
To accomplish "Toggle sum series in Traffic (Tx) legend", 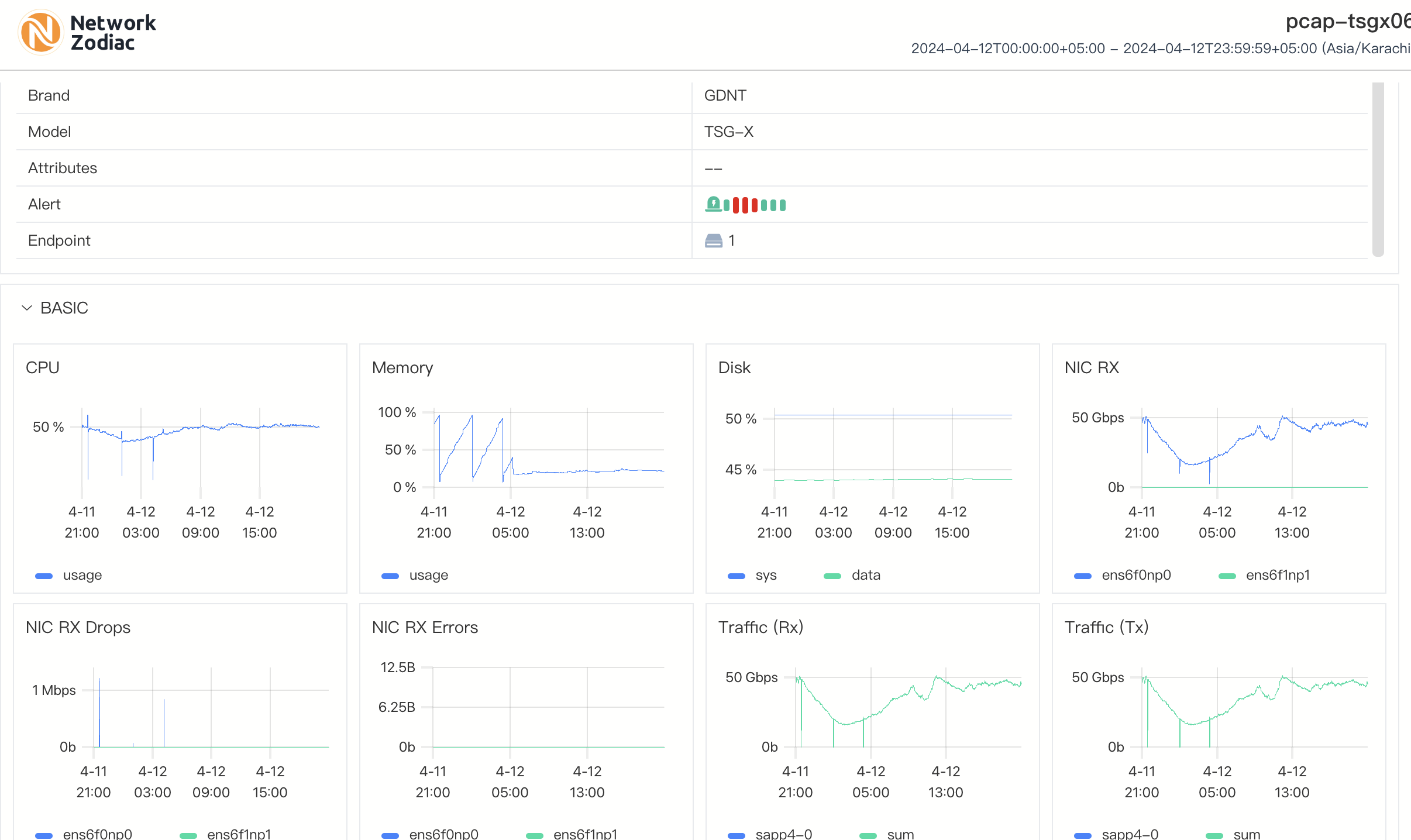I will click(x=1246, y=834).
